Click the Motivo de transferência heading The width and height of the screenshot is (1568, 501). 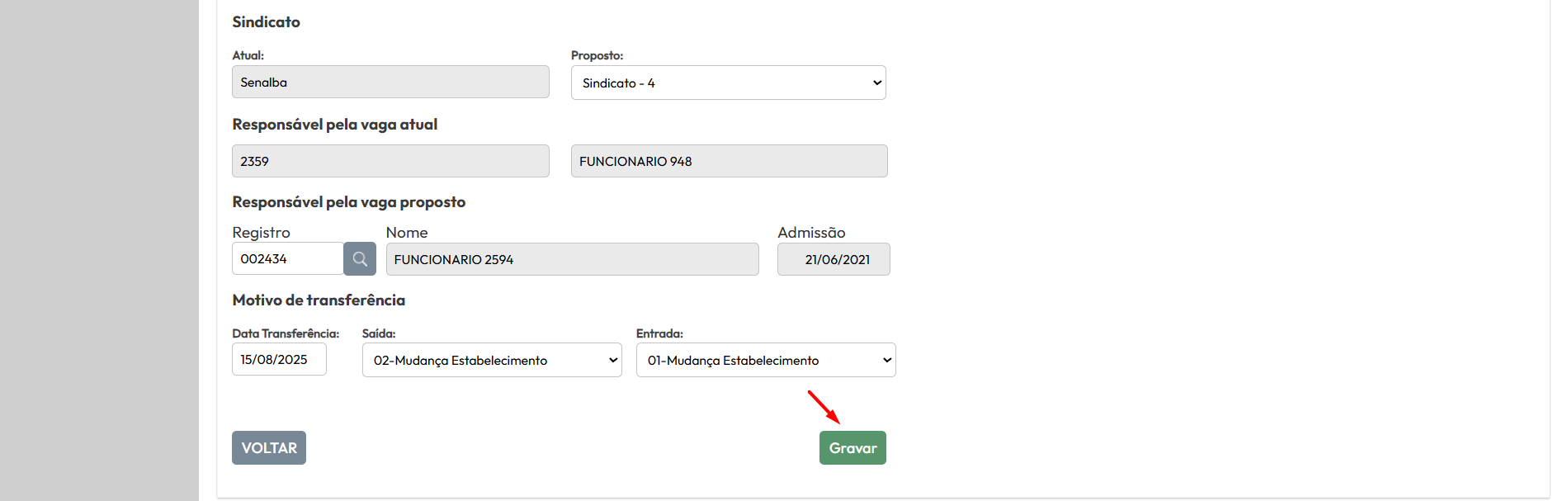click(x=319, y=300)
